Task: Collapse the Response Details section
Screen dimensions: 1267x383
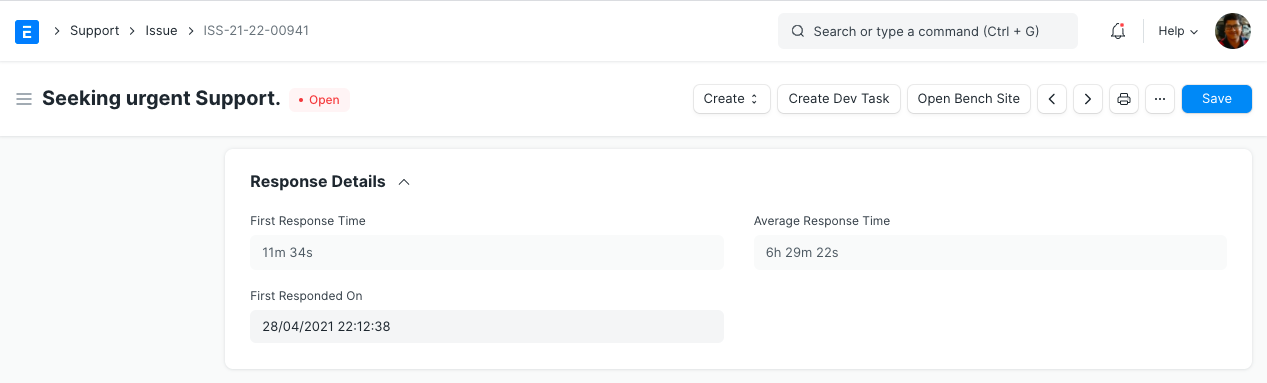Action: coord(404,182)
